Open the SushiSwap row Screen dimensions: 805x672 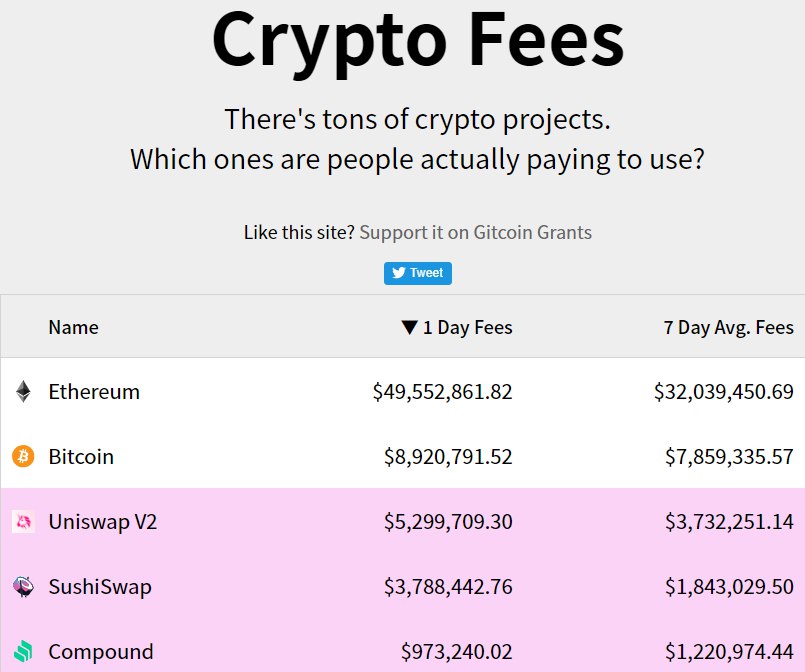click(402, 587)
